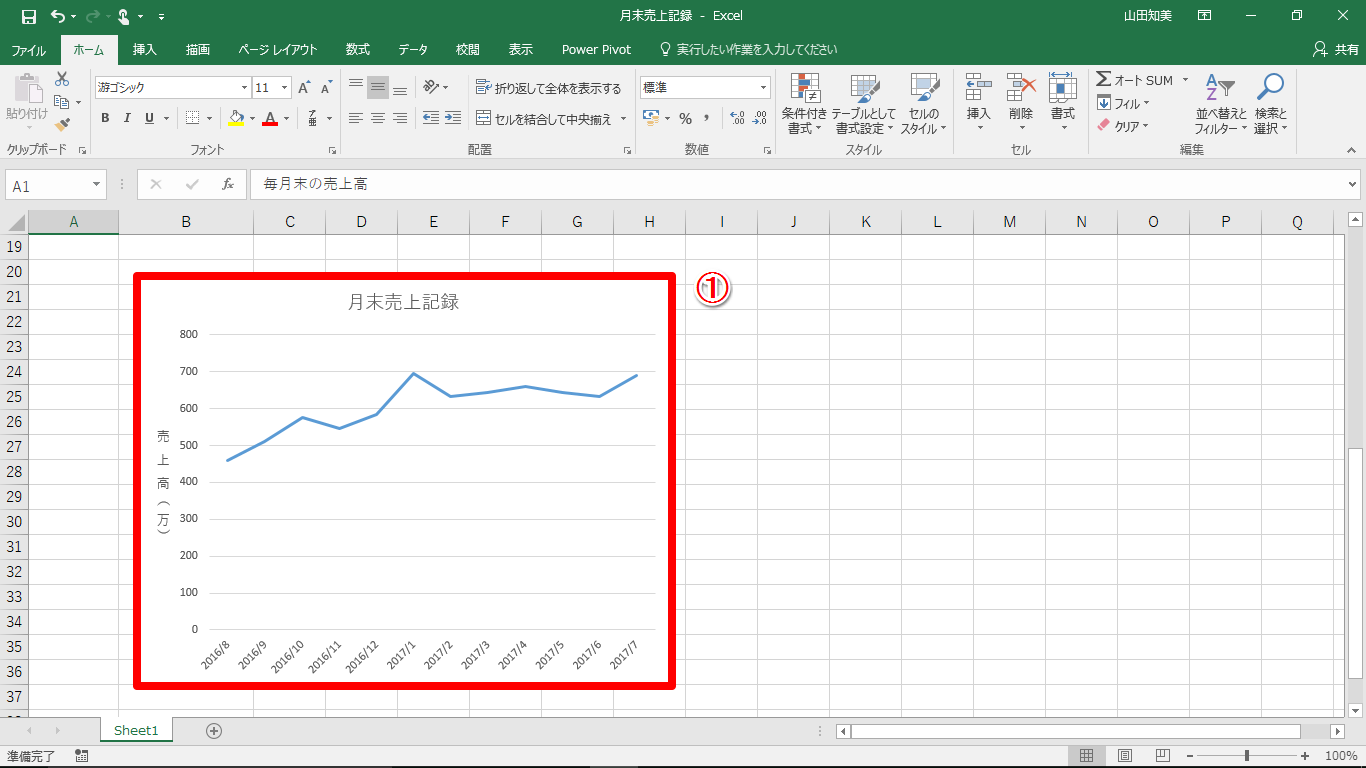Click the insert function fx icon
The image size is (1366, 768).
(228, 185)
